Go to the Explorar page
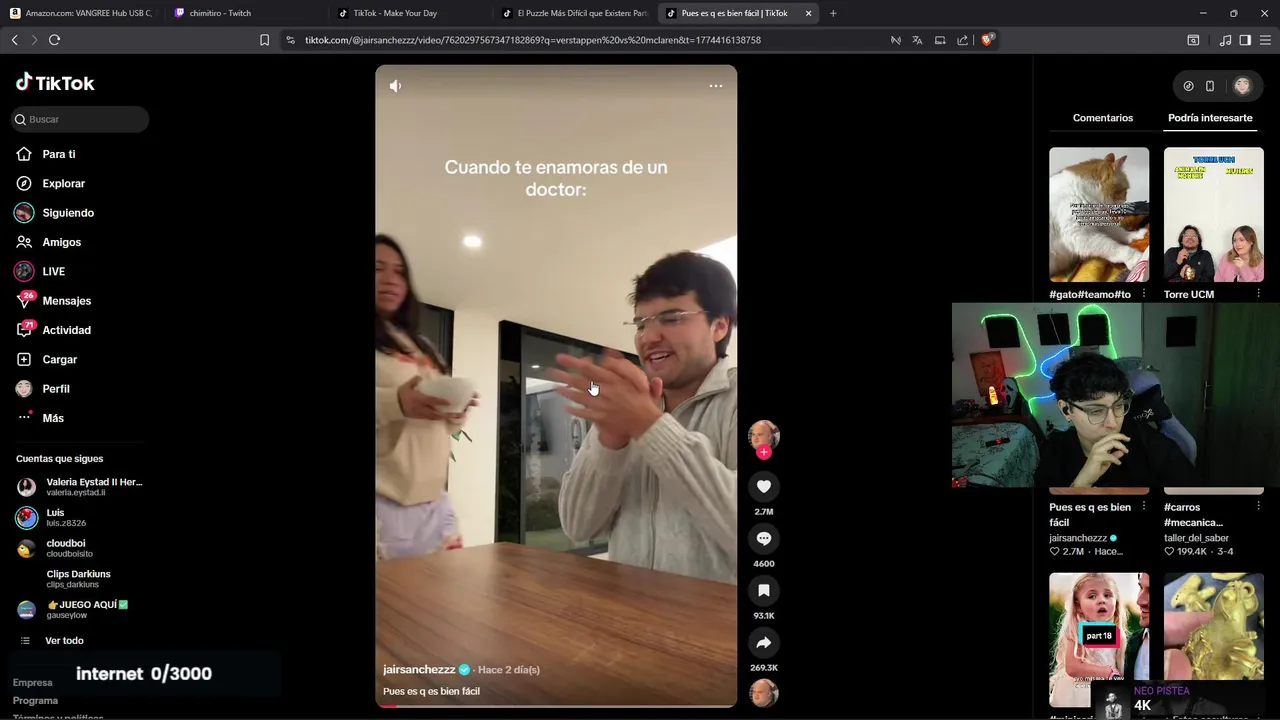Viewport: 1280px width, 720px height. point(51,183)
